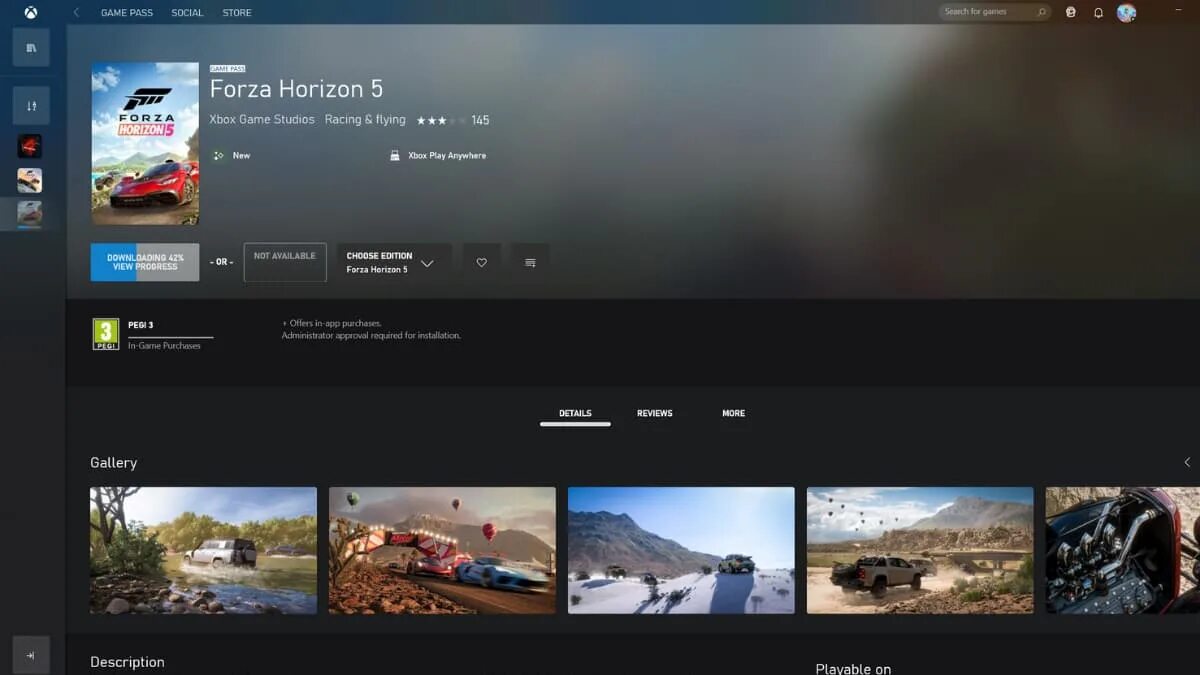Screen dimensions: 1200x675
Task: Click the Not Available button
Action: (285, 262)
